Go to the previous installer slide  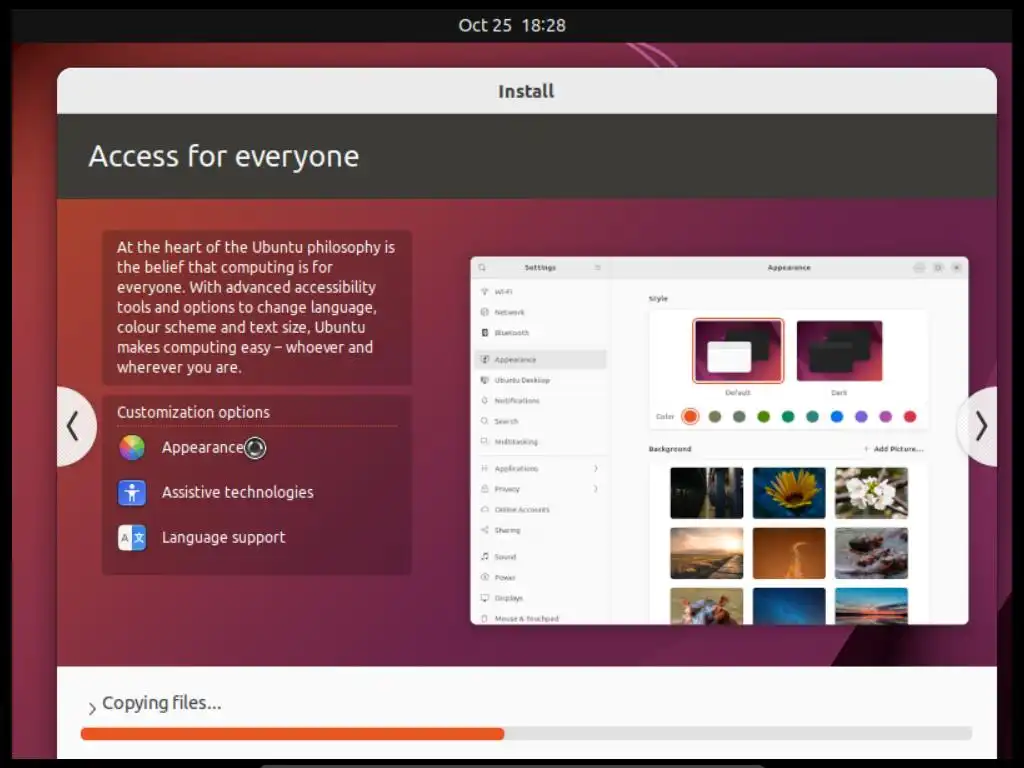76,426
